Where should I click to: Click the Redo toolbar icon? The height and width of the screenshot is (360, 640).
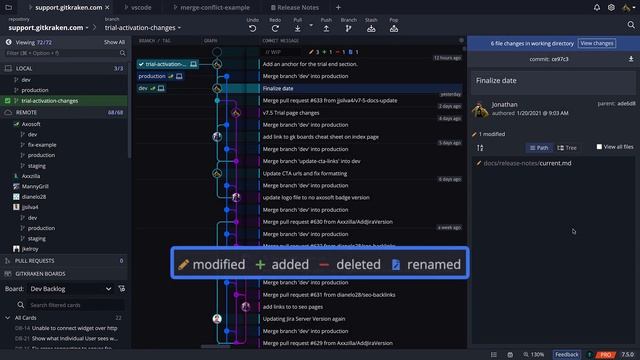[x=275, y=29]
